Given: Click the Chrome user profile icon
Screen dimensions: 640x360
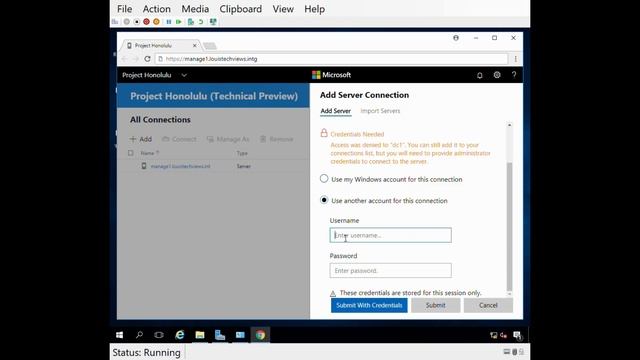Looking at the screenshot, I should 456,38.
